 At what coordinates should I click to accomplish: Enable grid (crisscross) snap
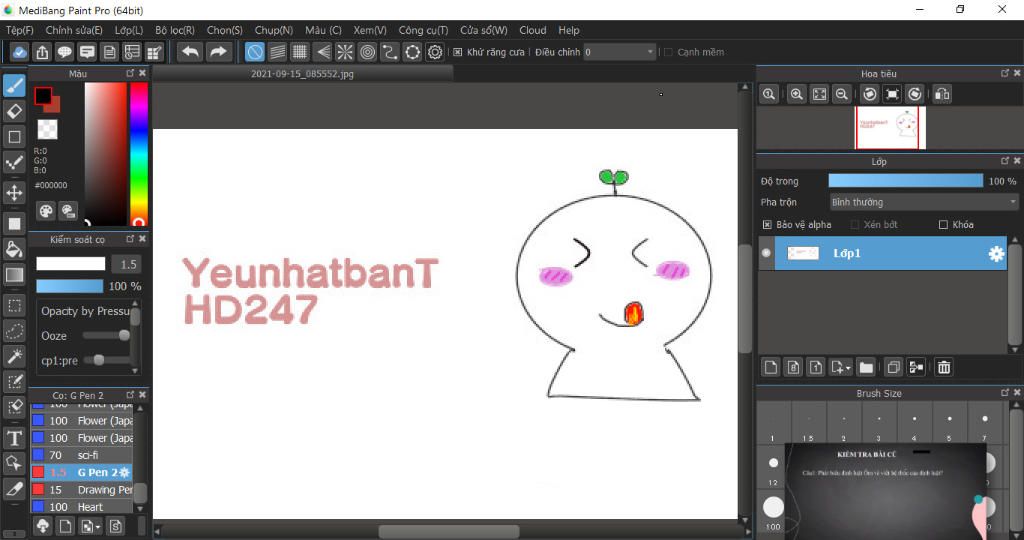click(300, 52)
